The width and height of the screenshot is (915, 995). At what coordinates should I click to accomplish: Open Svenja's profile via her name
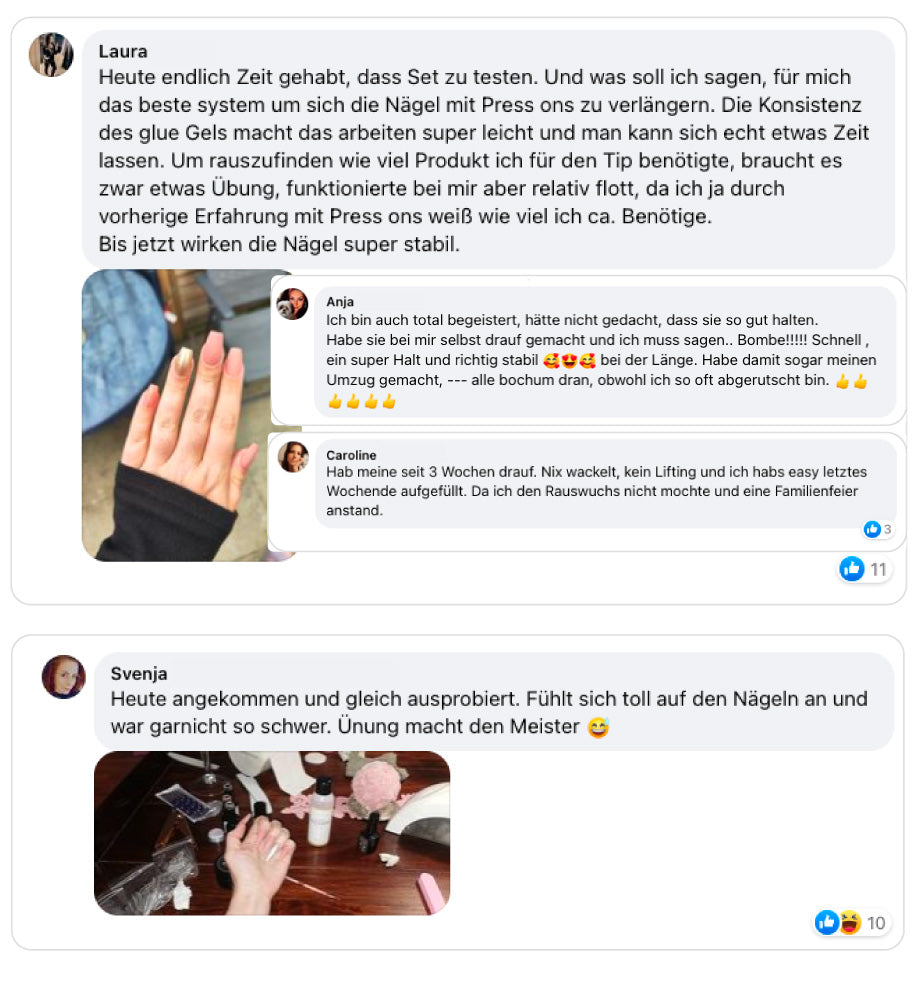[x=138, y=674]
